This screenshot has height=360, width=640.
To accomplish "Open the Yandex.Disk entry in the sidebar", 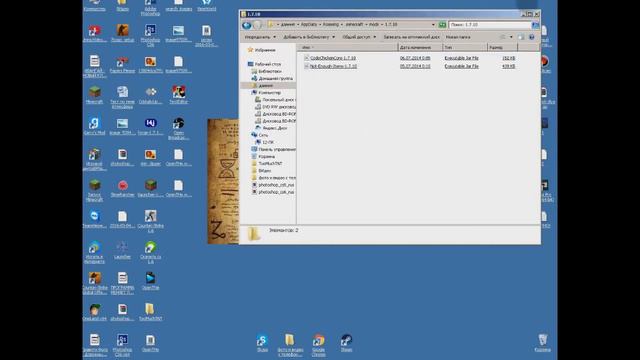I will pos(274,128).
